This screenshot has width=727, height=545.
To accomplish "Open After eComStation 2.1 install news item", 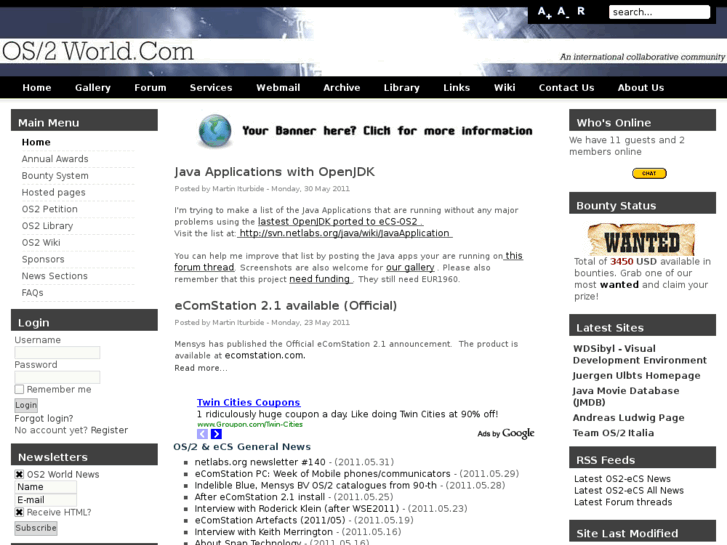I will pyautogui.click(x=260, y=497).
